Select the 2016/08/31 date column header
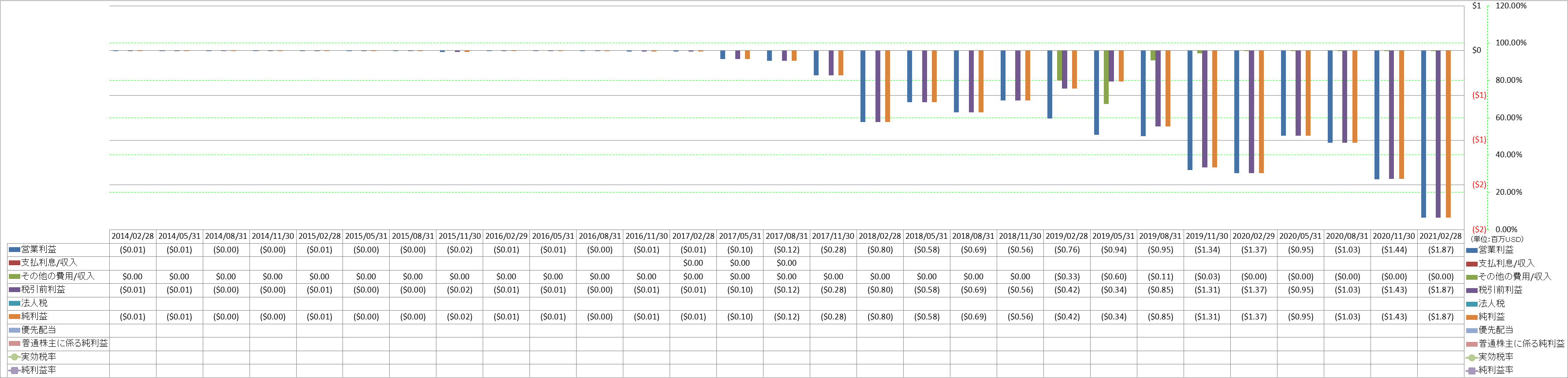1568x378 pixels. tap(600, 236)
